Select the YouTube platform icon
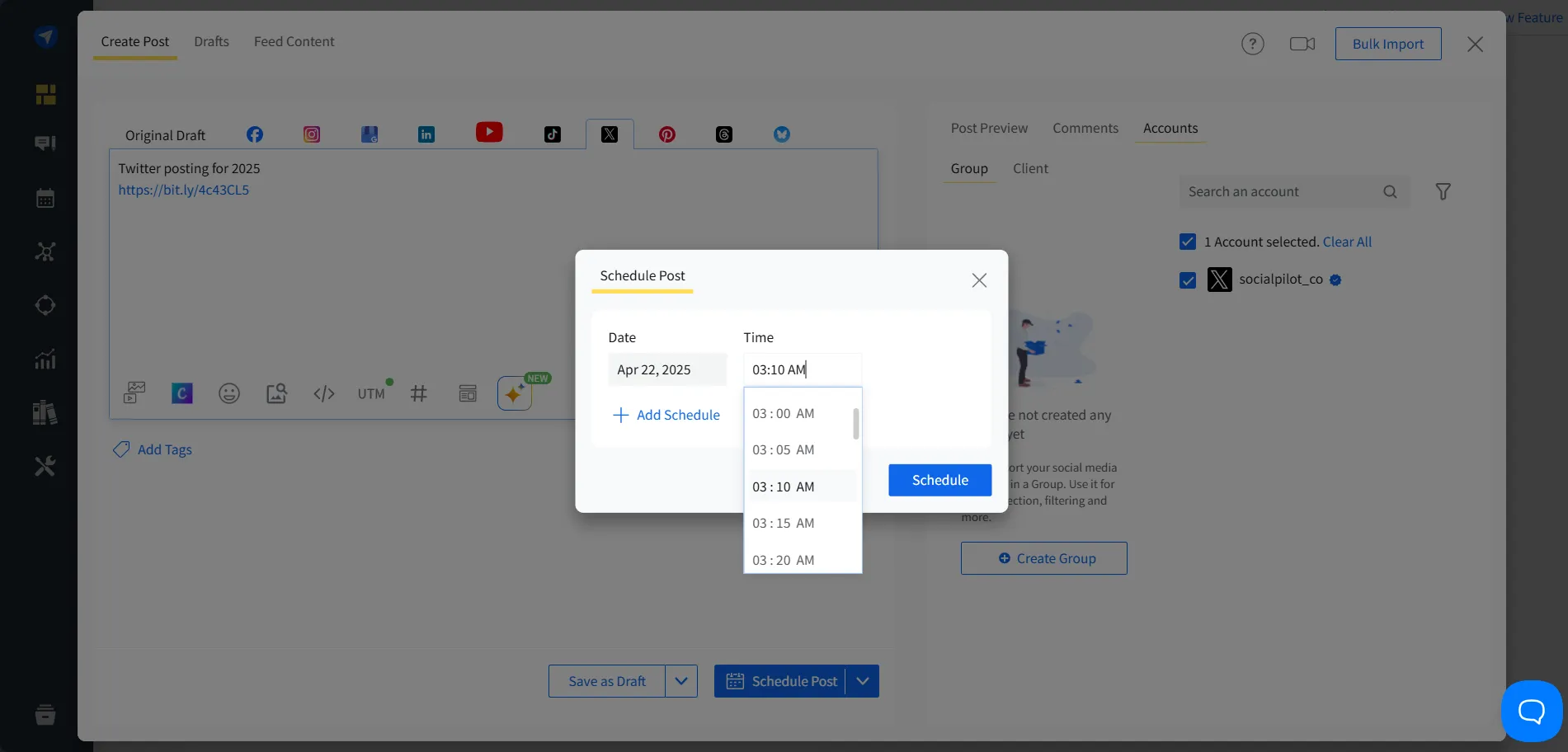1568x752 pixels. [488, 132]
